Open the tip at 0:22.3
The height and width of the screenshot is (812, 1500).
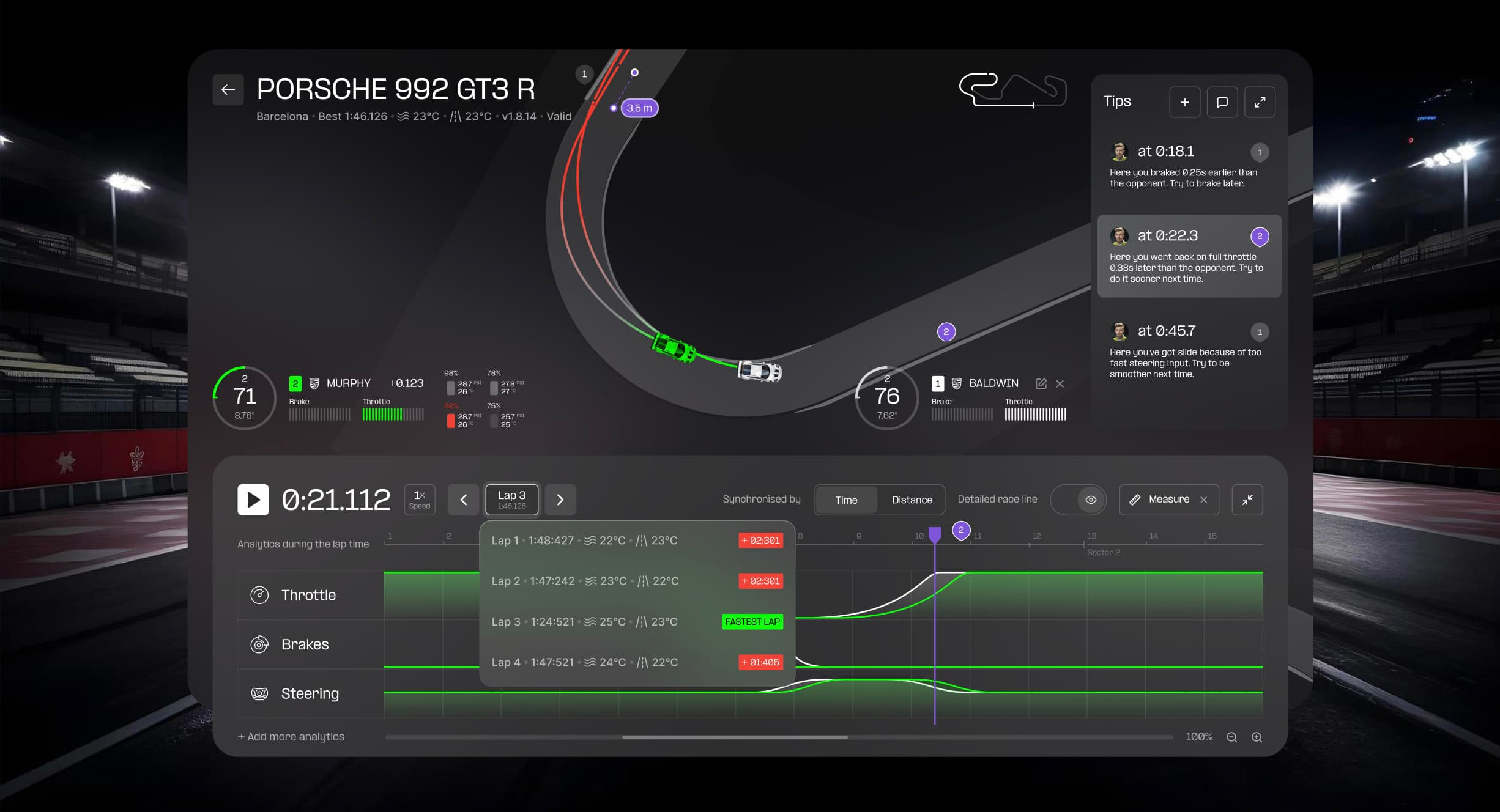[1189, 256]
